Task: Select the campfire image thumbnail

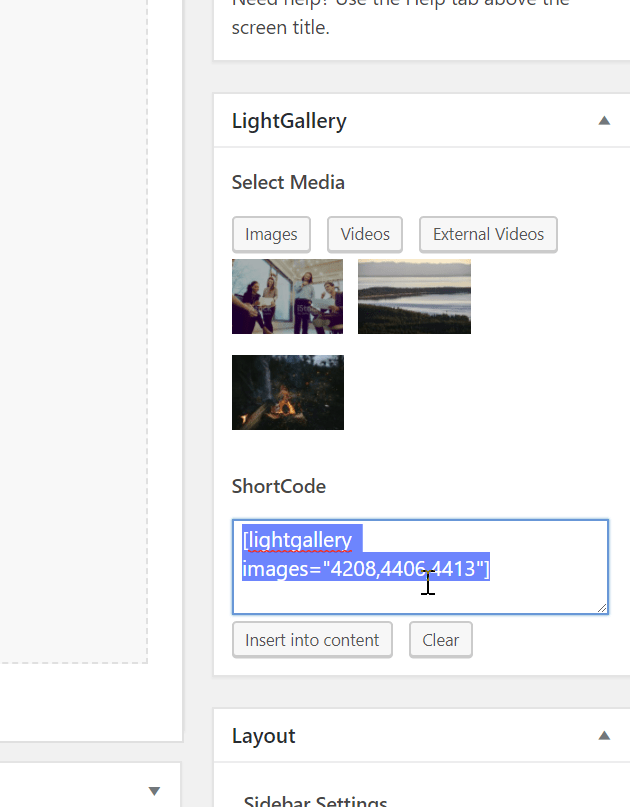Action: click(x=287, y=392)
